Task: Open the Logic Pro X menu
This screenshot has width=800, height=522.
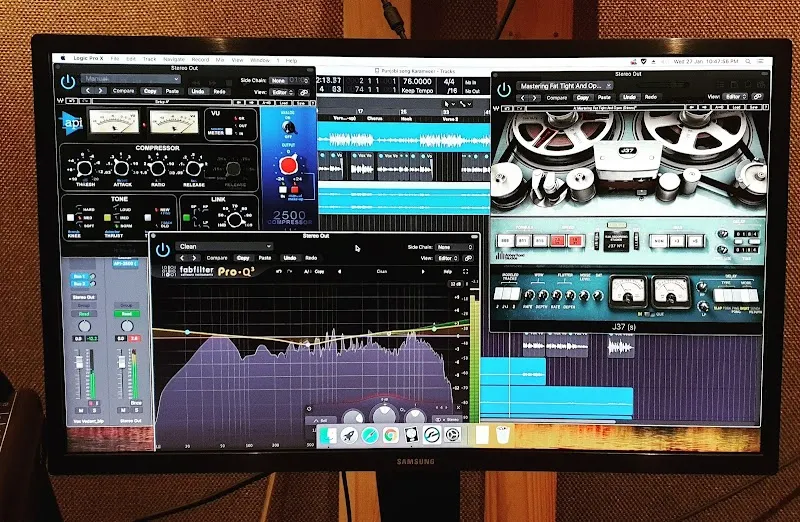Action: [x=88, y=58]
